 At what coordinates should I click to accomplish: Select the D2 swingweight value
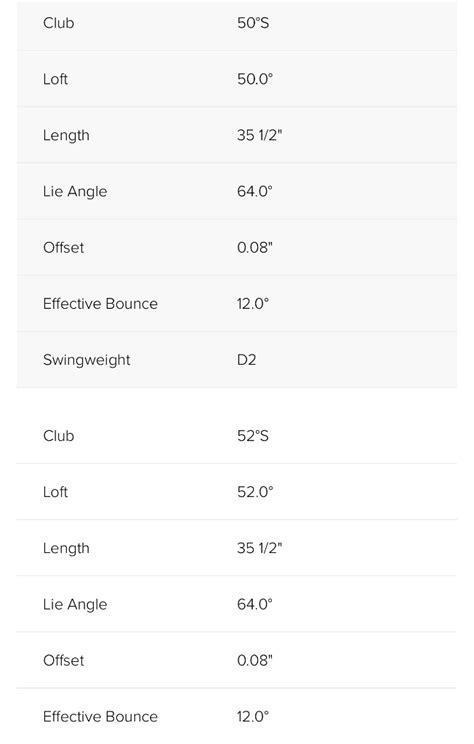[x=246, y=360]
